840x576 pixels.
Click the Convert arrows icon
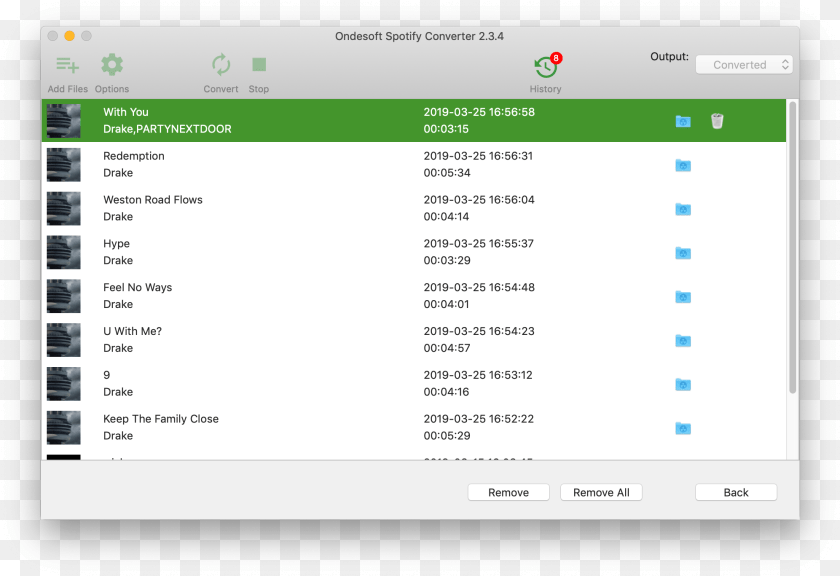(221, 65)
